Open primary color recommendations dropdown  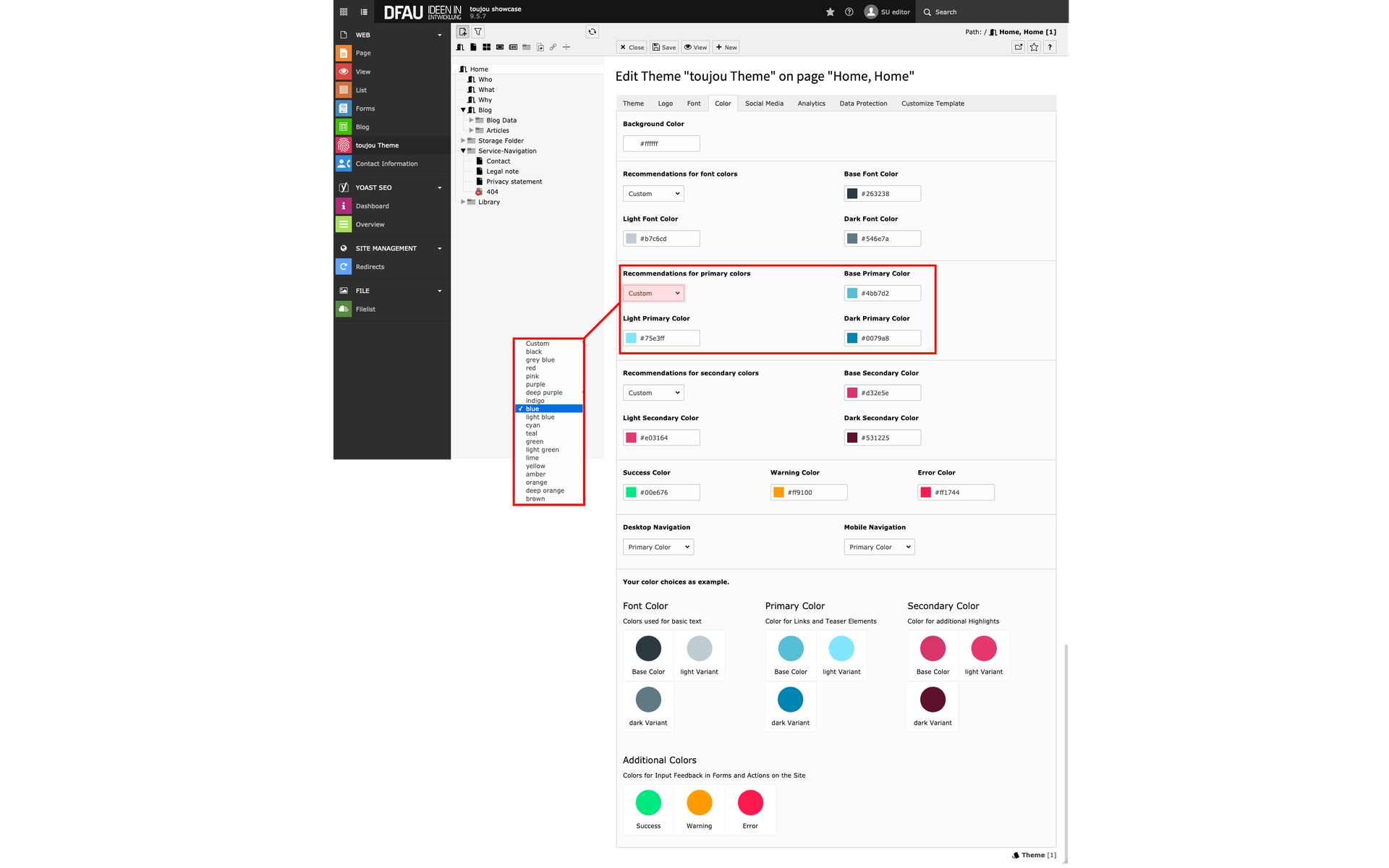(x=653, y=293)
